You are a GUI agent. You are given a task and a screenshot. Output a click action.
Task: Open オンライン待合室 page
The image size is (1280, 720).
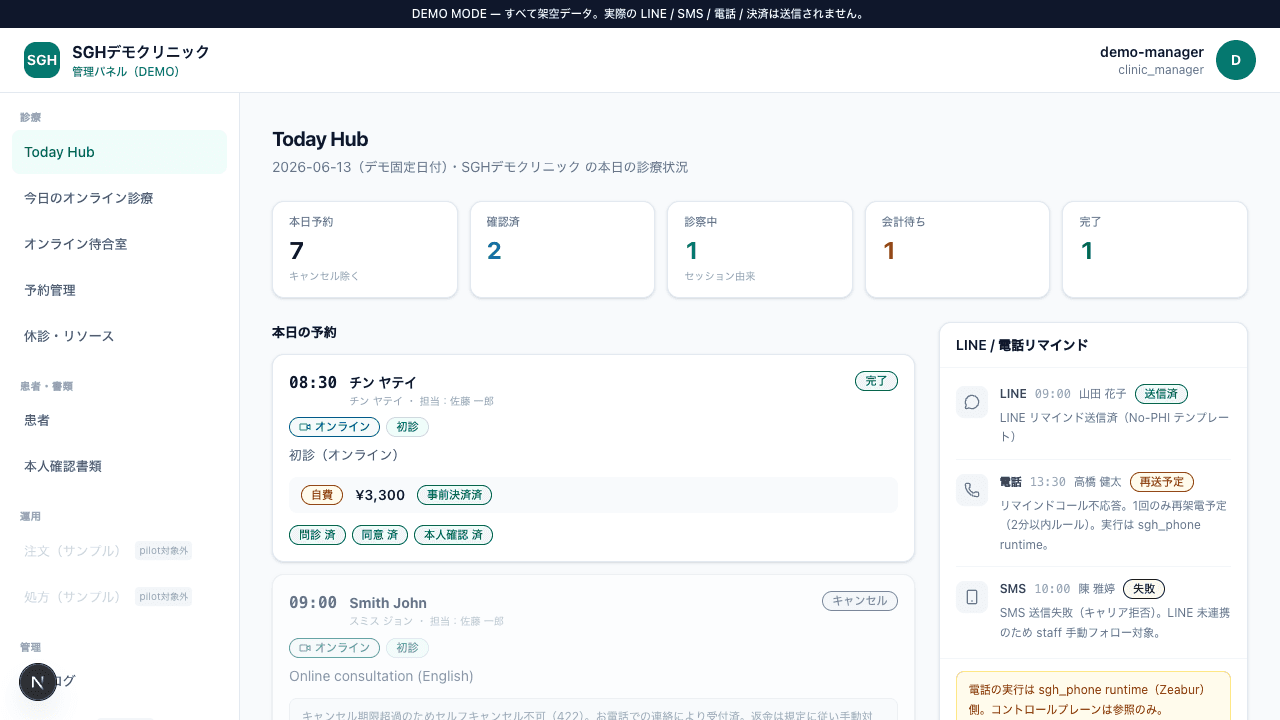pyautogui.click(x=119, y=244)
